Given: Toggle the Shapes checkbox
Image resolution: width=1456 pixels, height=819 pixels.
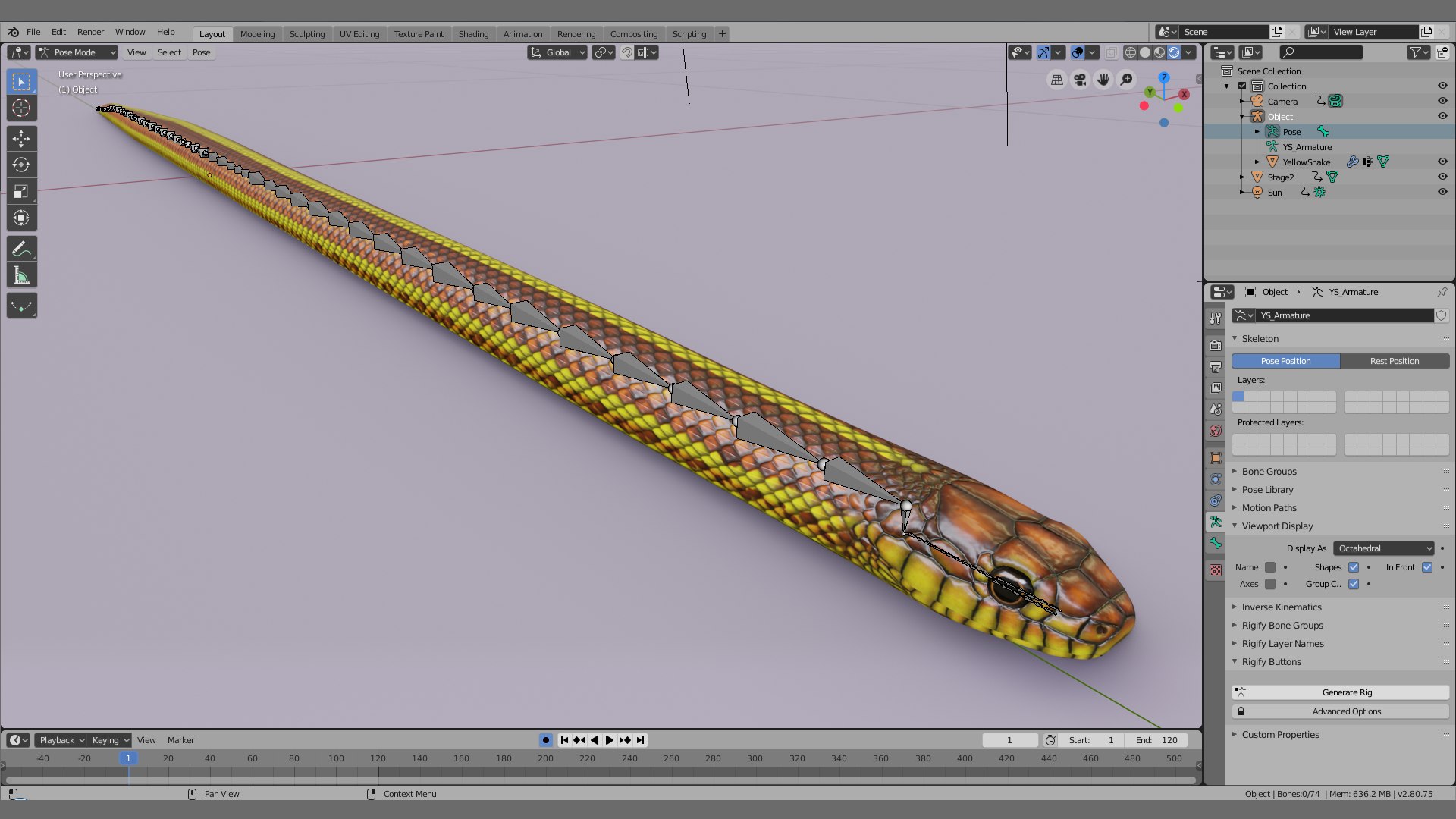Looking at the screenshot, I should click(x=1354, y=567).
